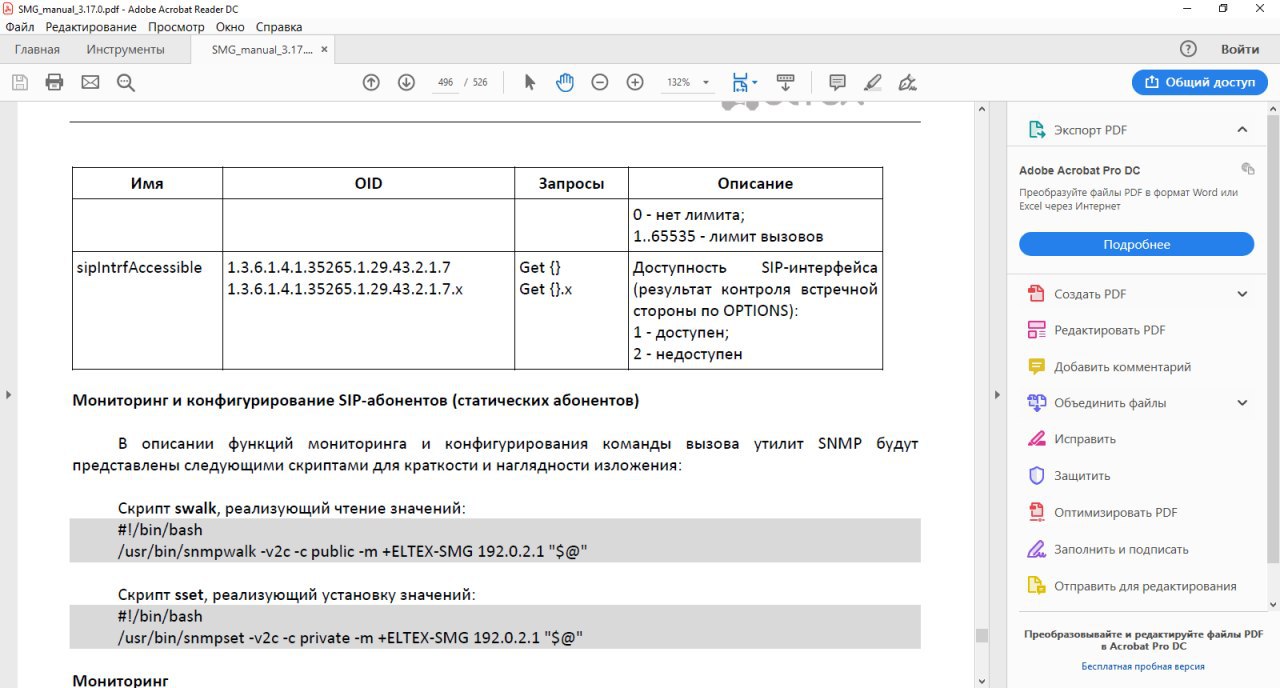
Task: Click the snmpwalk command line
Action: (351, 551)
